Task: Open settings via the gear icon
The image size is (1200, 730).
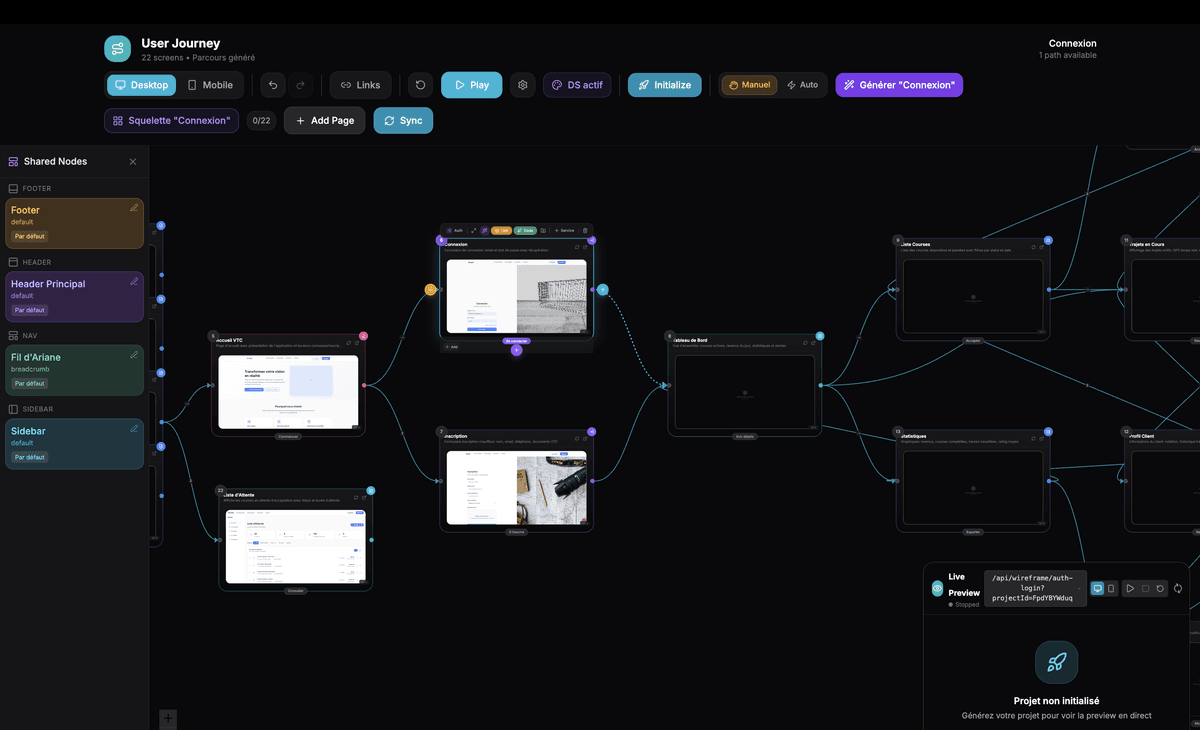Action: coord(522,85)
